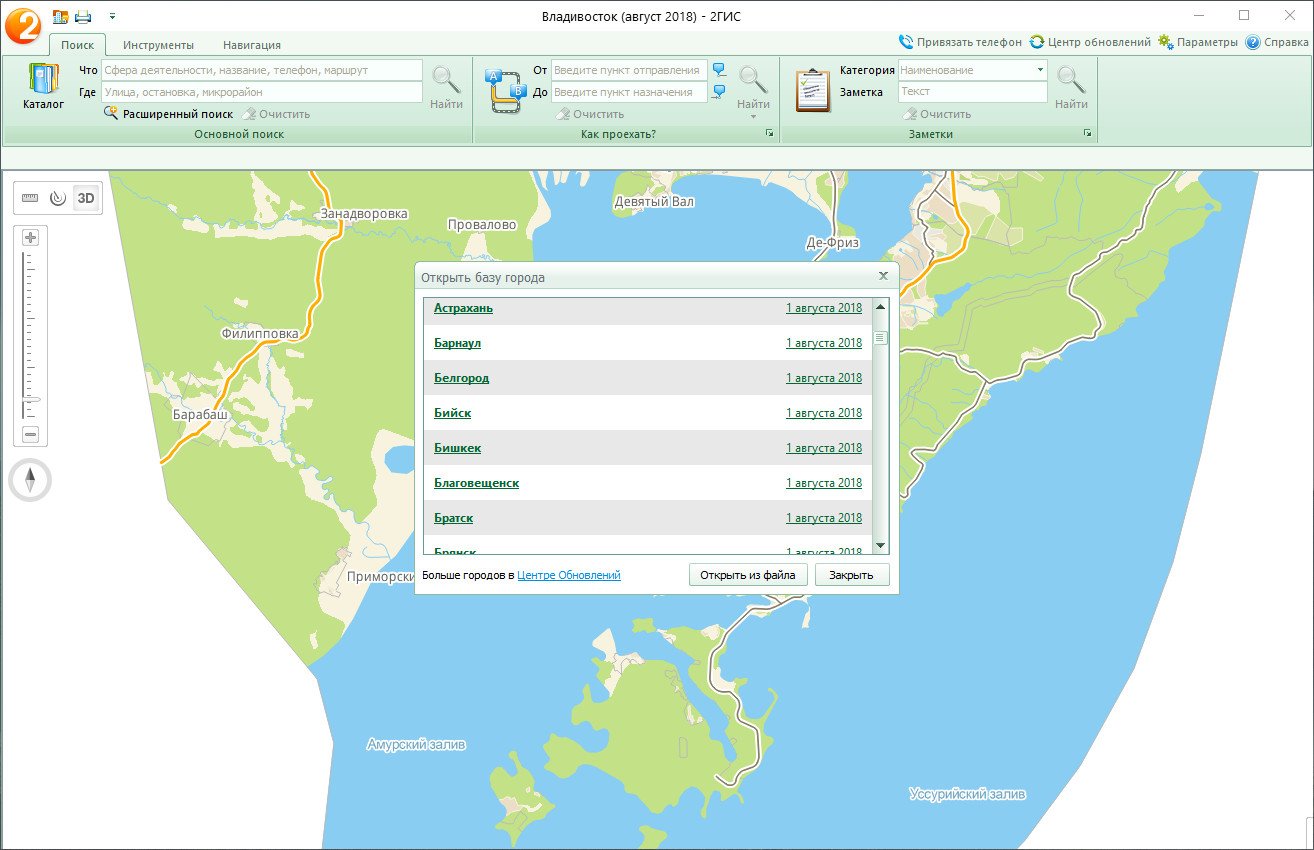This screenshot has width=1314, height=850.
Task: Click the print icon in the title bar
Action: pyautogui.click(x=83, y=16)
